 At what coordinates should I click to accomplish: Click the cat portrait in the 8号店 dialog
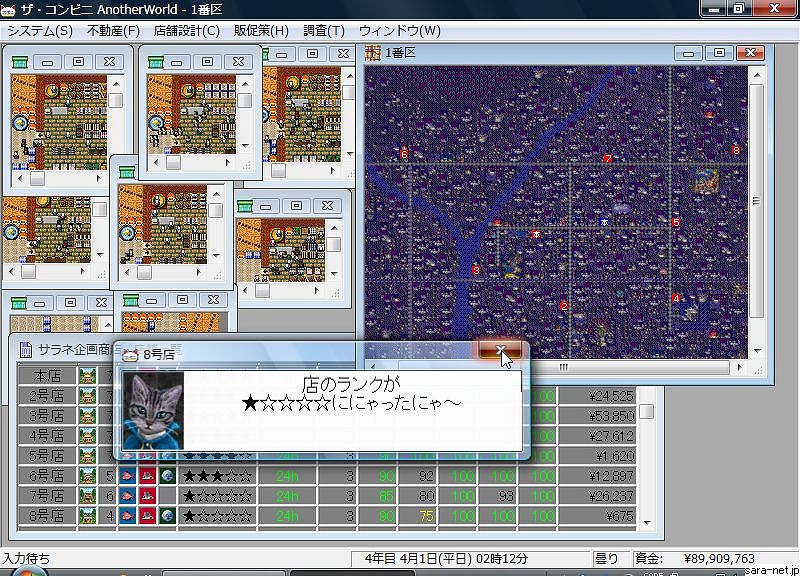coord(153,410)
